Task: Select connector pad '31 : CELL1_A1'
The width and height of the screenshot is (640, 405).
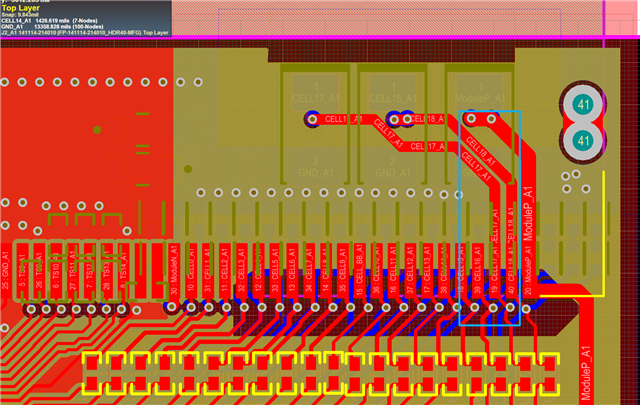Action: coord(207,271)
